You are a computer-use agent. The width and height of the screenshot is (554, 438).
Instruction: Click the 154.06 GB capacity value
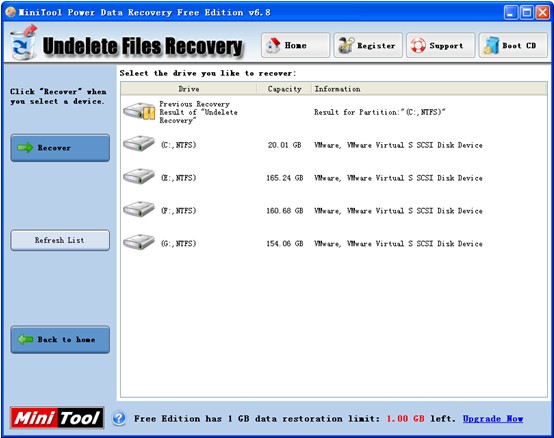284,244
